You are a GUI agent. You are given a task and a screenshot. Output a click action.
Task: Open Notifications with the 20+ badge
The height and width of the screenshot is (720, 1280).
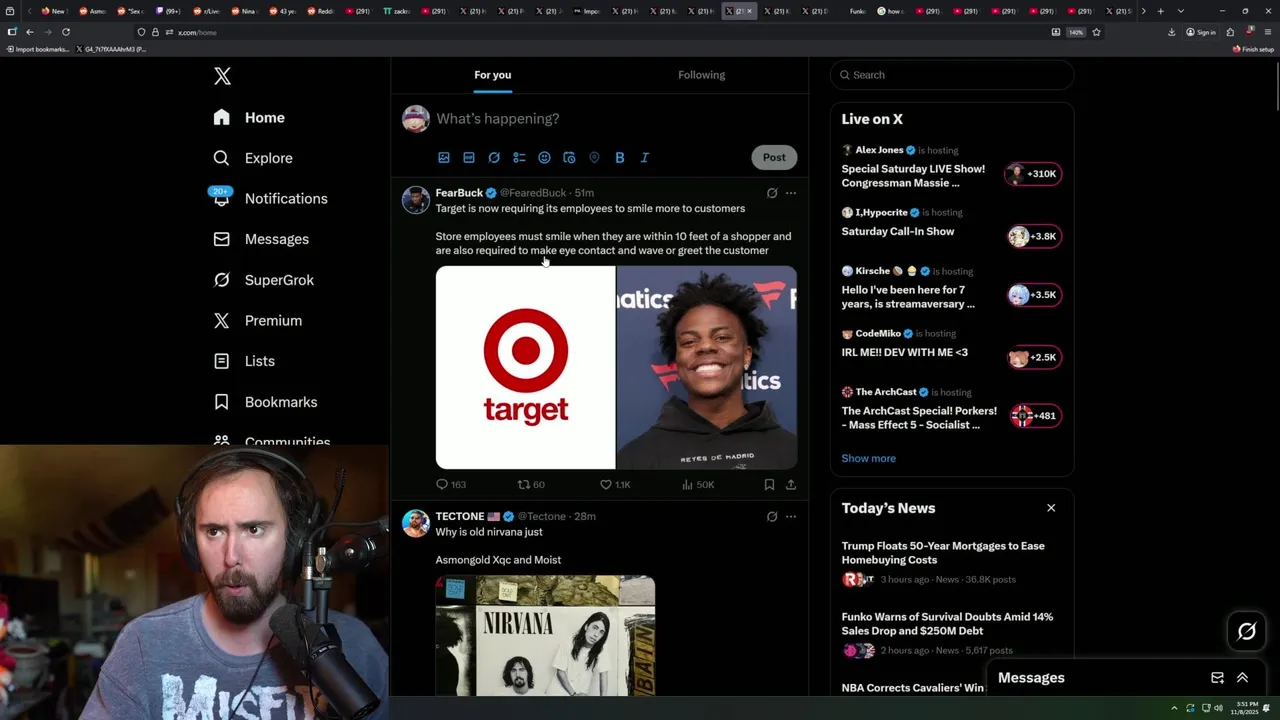pos(270,198)
